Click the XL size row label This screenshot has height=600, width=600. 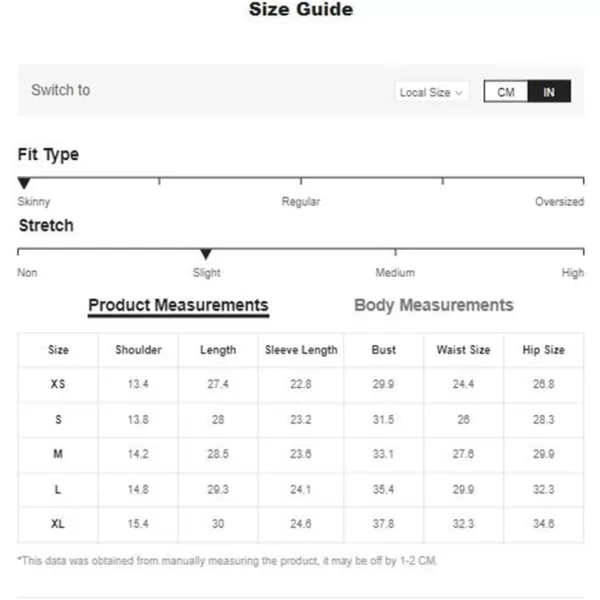coord(58,523)
